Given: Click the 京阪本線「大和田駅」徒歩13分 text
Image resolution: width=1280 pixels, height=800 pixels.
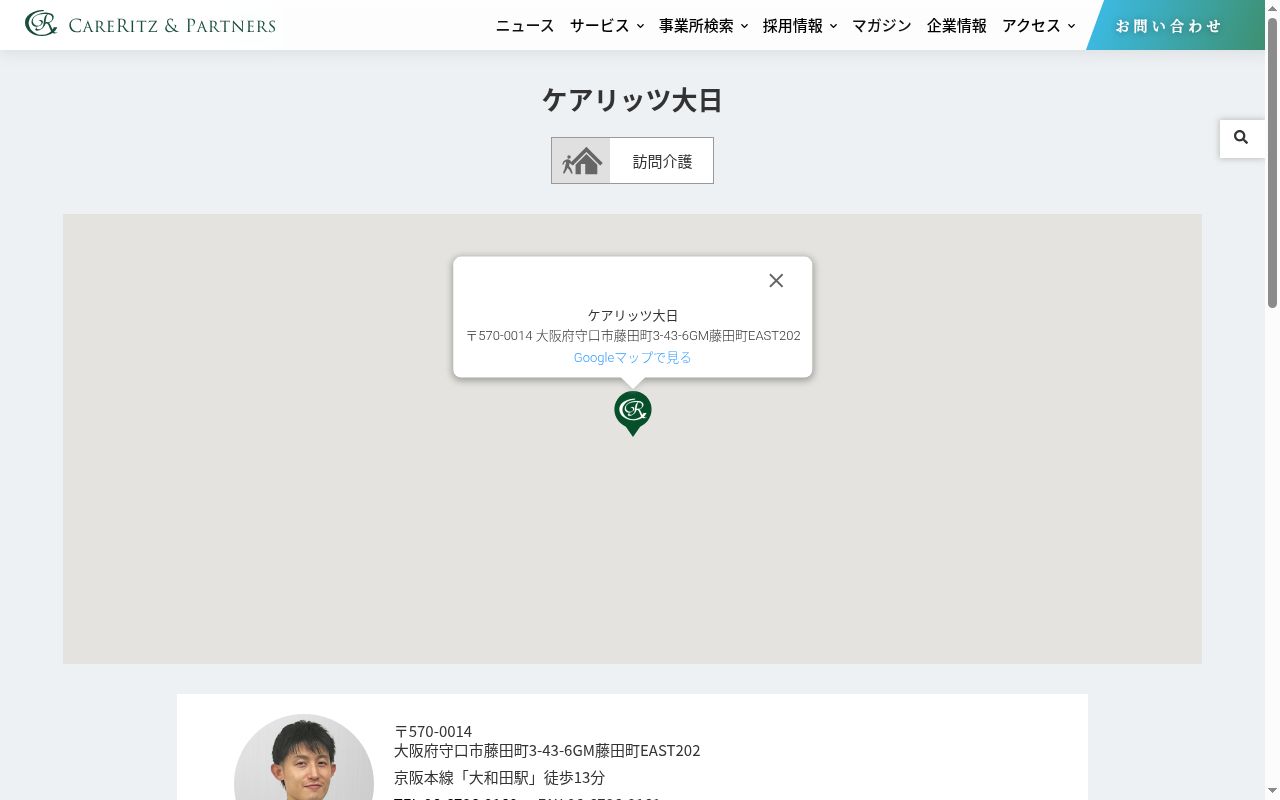Looking at the screenshot, I should tap(500, 777).
